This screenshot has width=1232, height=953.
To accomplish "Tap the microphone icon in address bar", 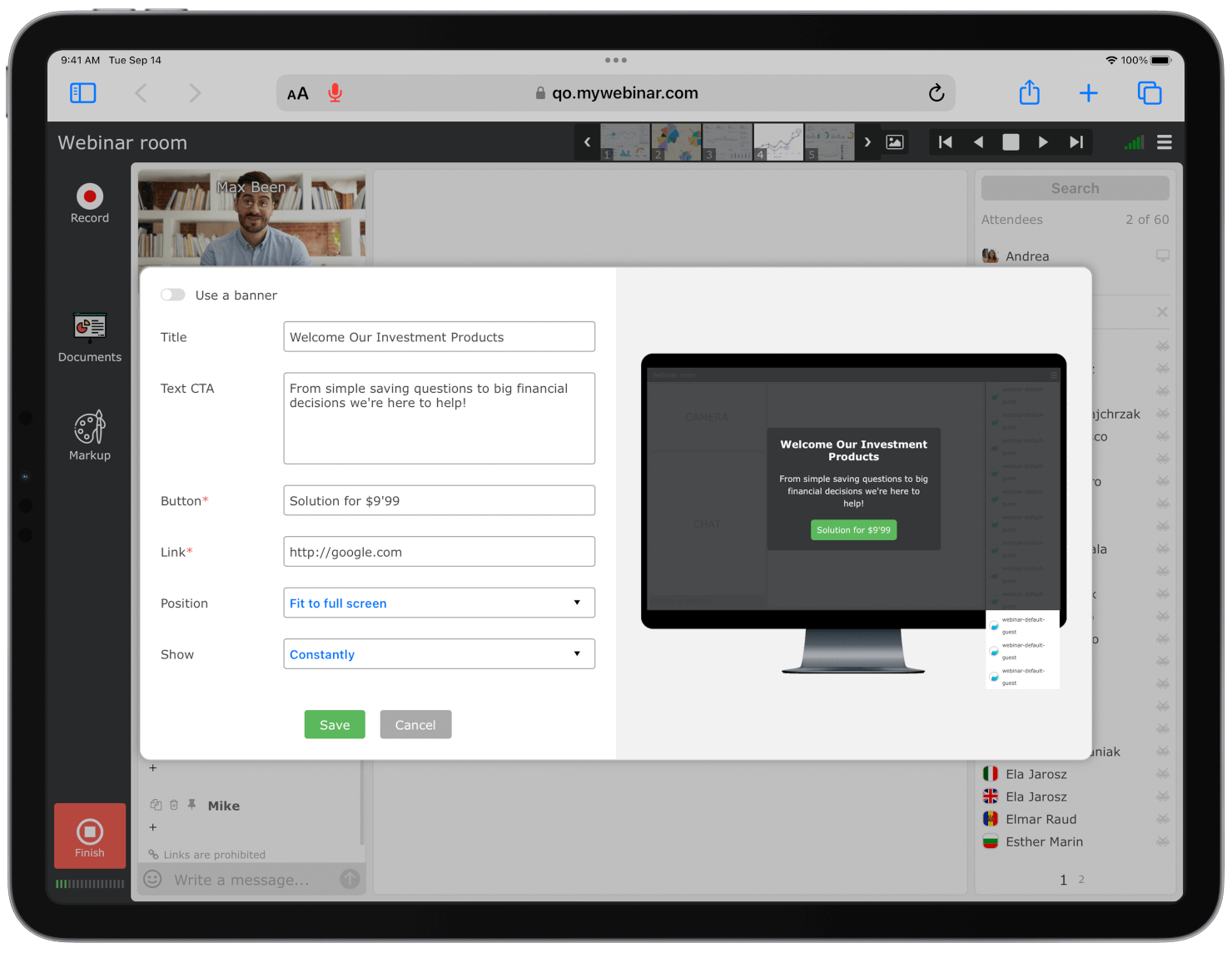I will click(335, 93).
